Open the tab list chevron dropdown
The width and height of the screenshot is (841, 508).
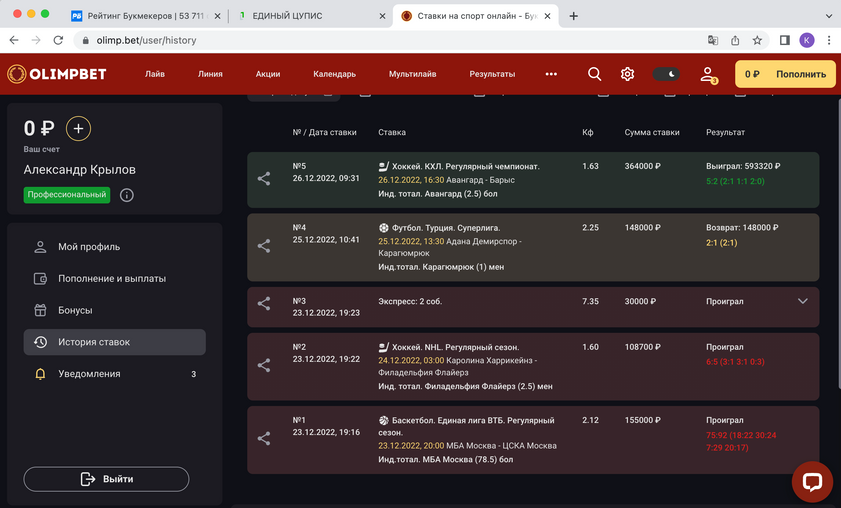pyautogui.click(x=829, y=16)
